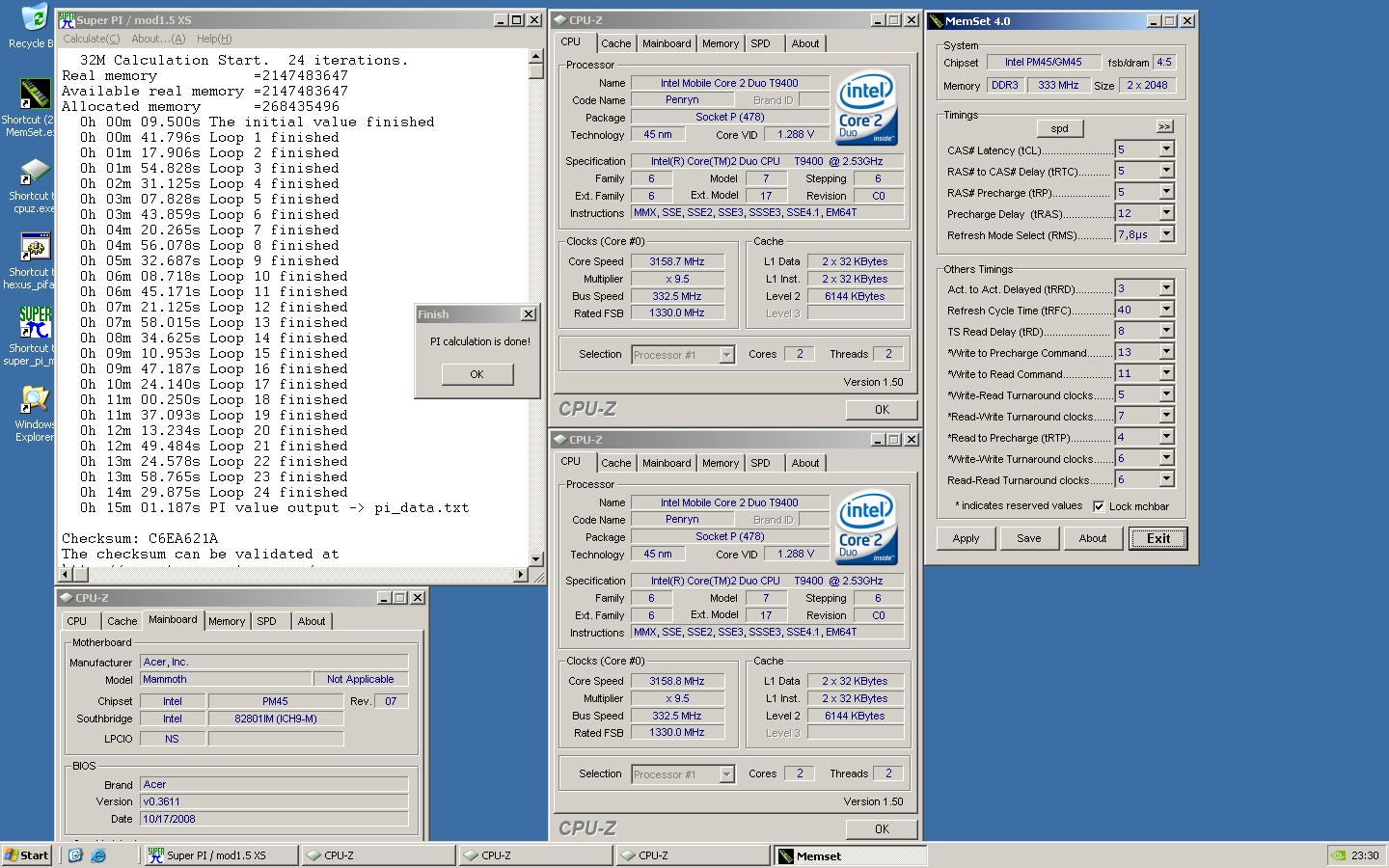The height and width of the screenshot is (868, 1389).
Task: Click the Super PI title bar icon
Action: (x=67, y=19)
